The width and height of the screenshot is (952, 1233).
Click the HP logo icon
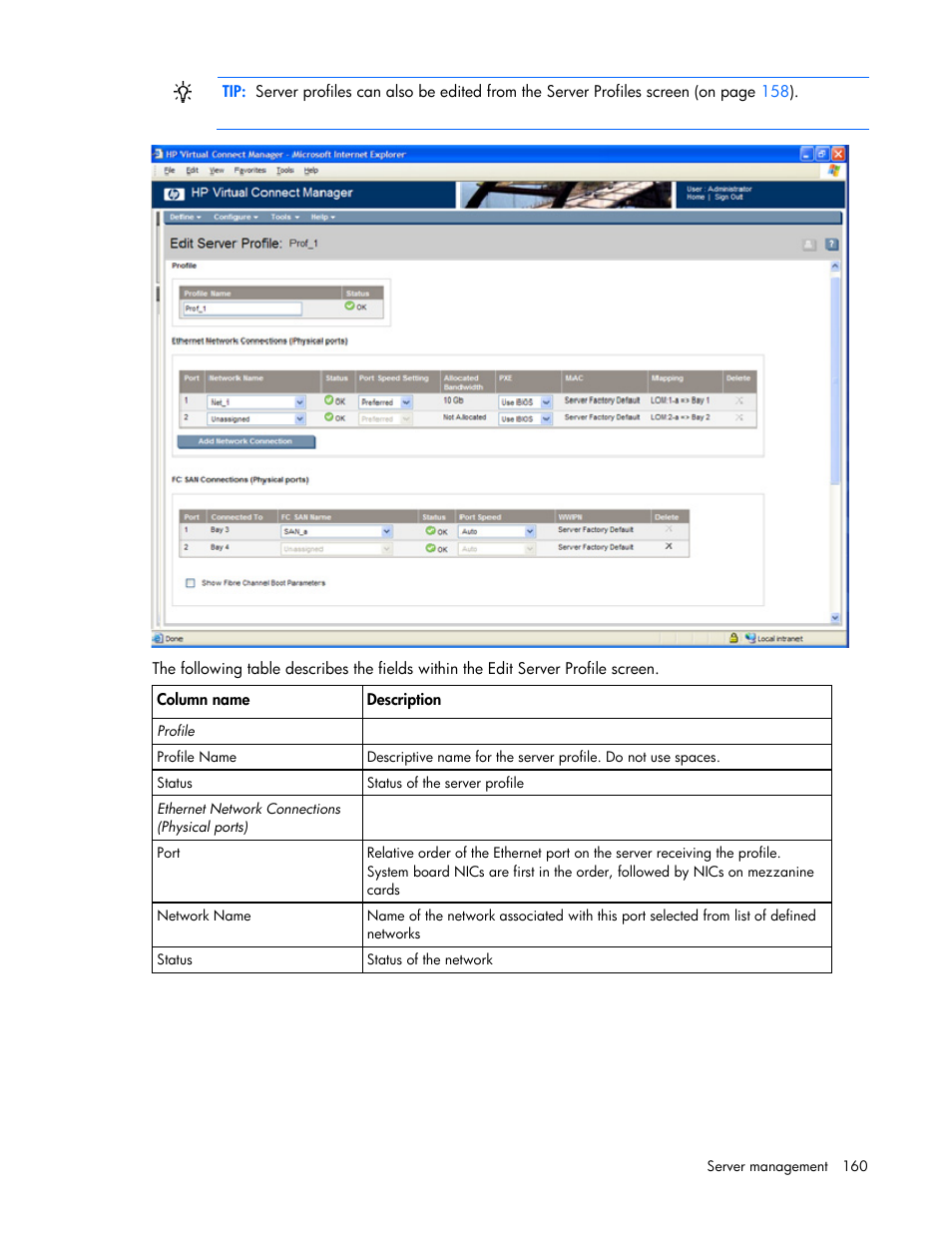pos(174,194)
